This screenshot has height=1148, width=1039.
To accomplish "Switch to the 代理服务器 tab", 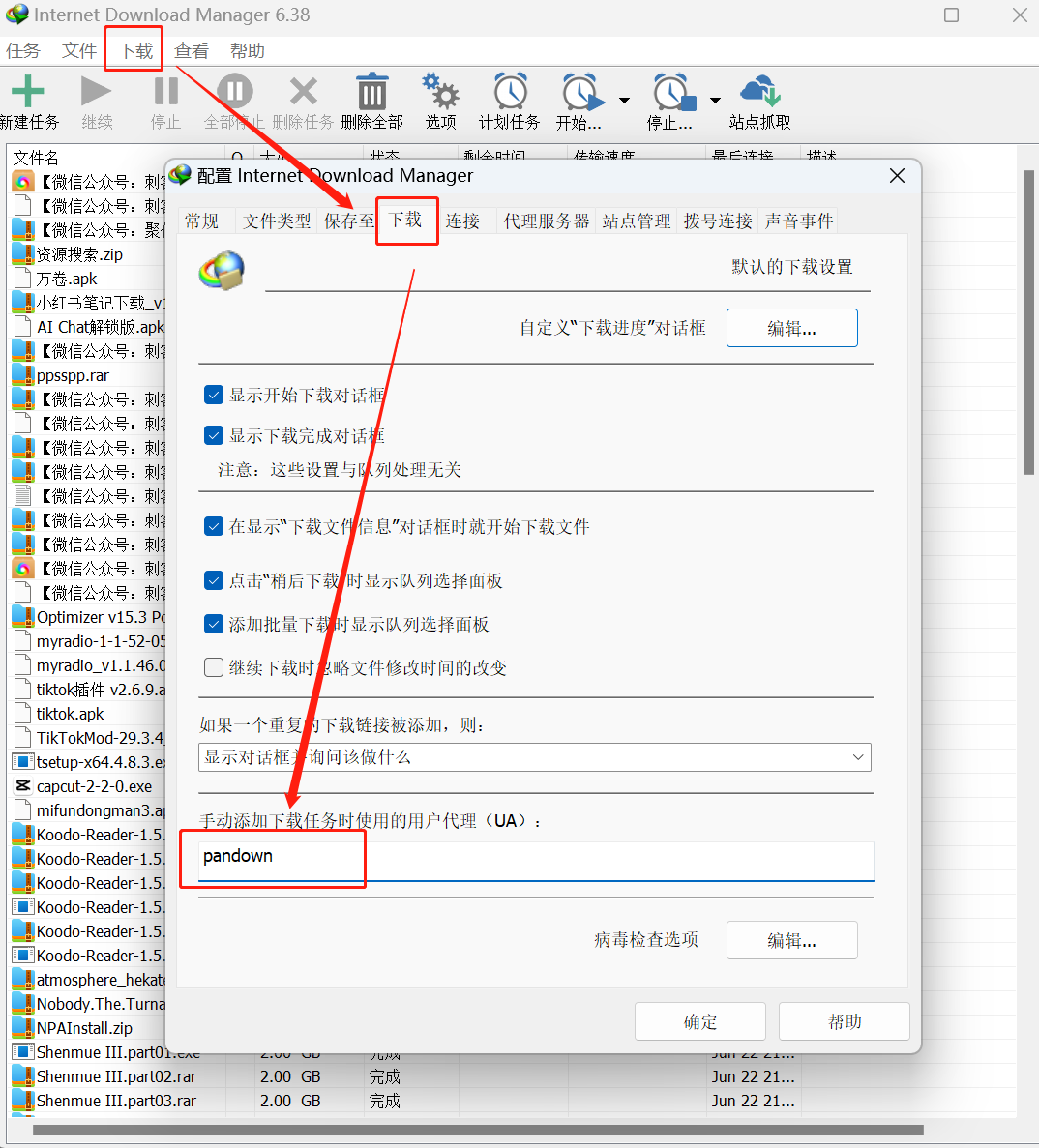I will point(547,221).
